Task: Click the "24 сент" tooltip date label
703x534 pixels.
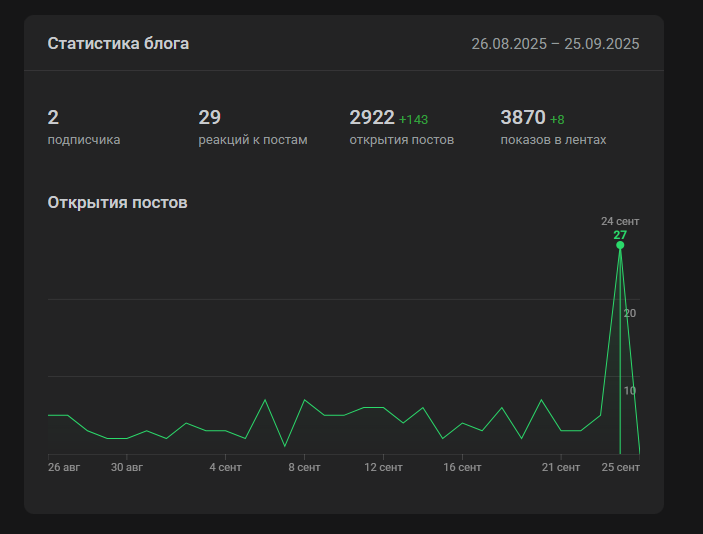Action: click(x=620, y=221)
